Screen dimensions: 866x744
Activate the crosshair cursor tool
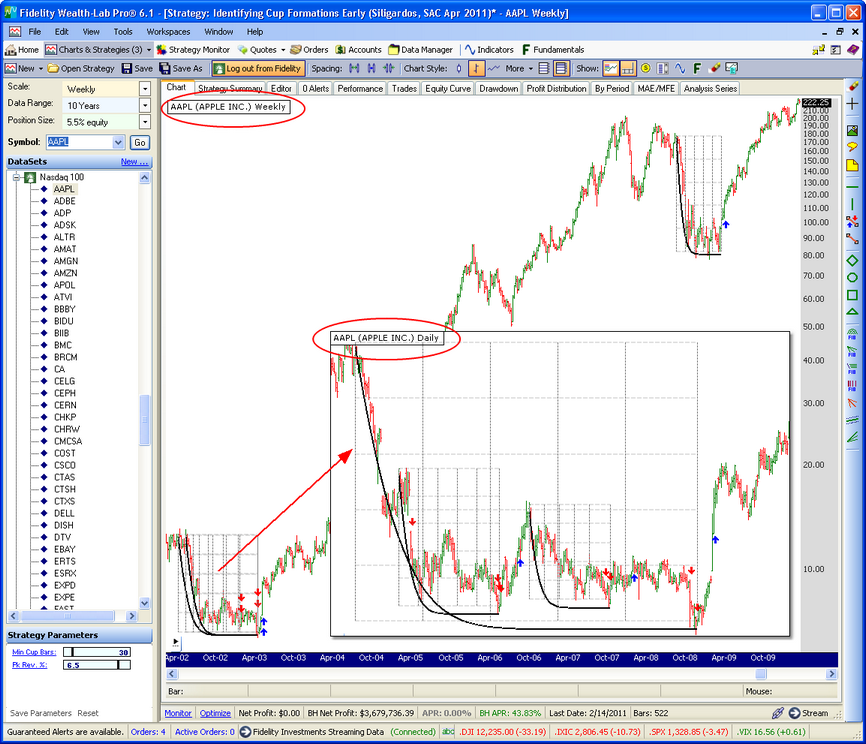tap(852, 104)
